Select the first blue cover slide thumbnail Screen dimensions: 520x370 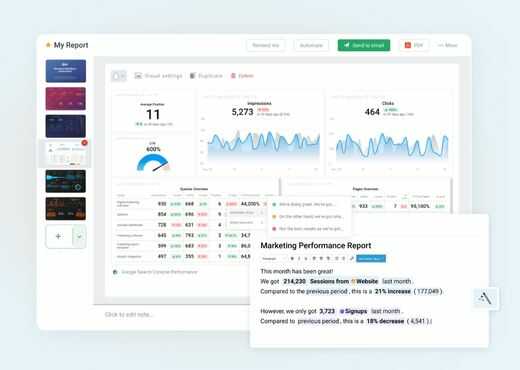(66, 71)
